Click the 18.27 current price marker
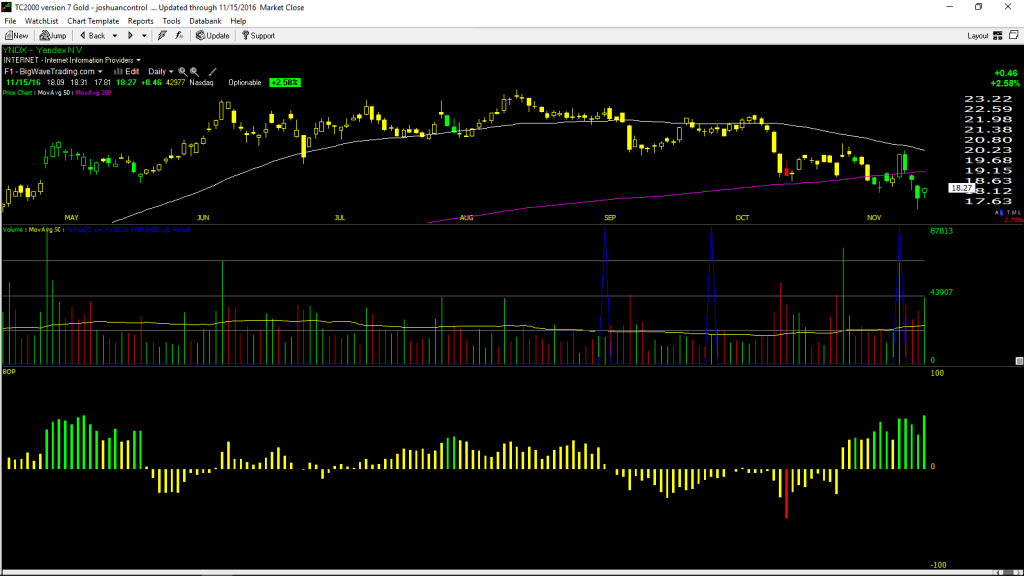The width and height of the screenshot is (1024, 576). 961,188
